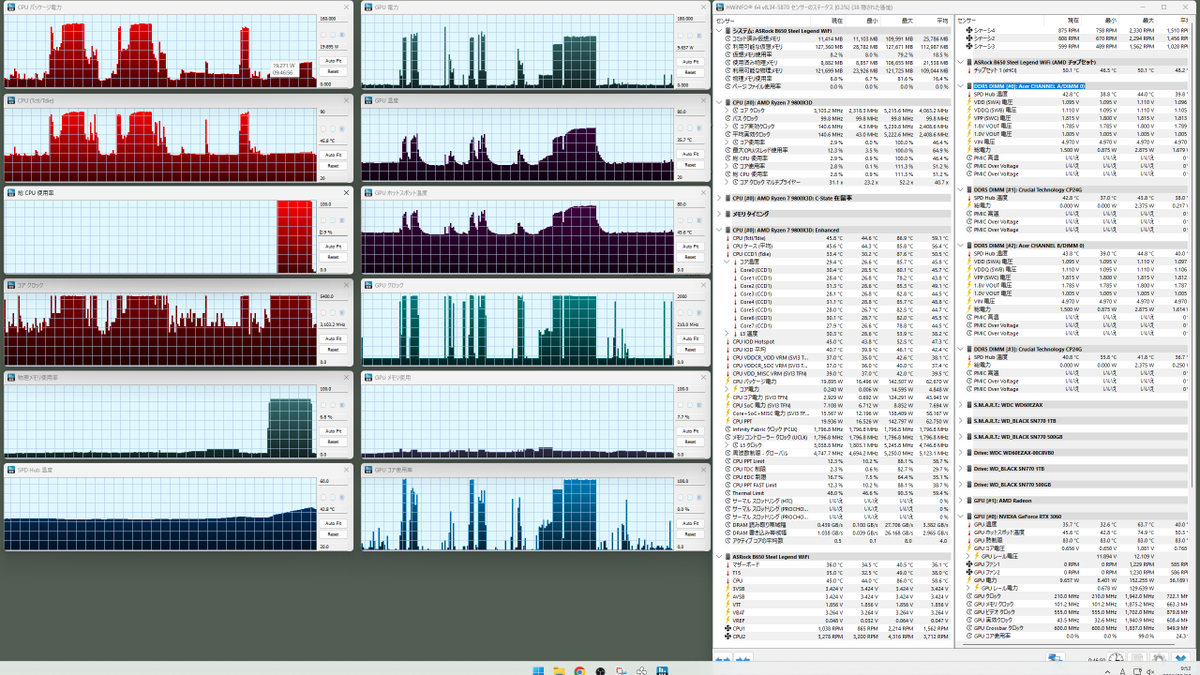
Task: Click network computers icon in sensor toolbar
Action: tap(1055, 658)
